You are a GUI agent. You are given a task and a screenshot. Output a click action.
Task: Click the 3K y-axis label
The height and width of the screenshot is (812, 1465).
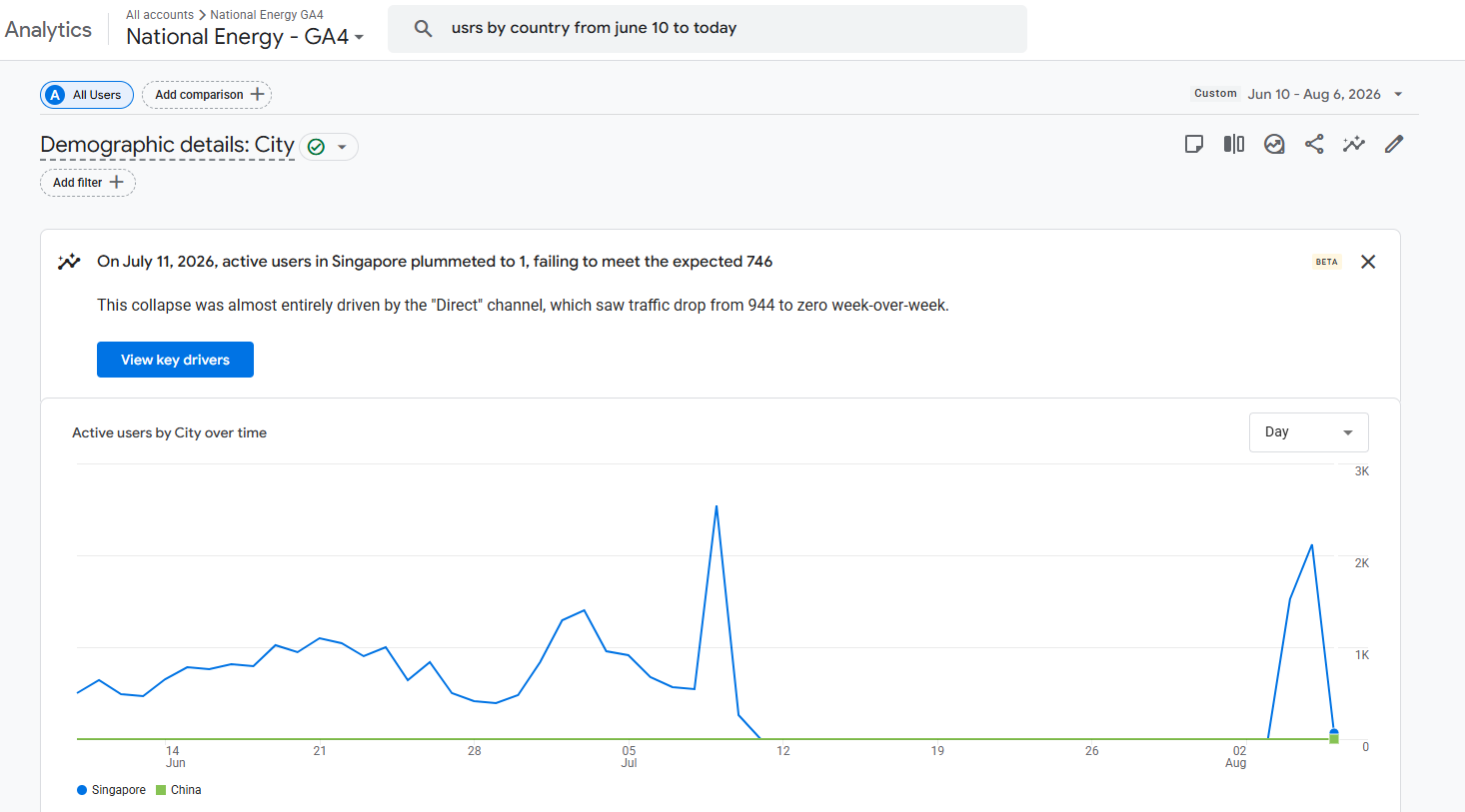[1362, 471]
